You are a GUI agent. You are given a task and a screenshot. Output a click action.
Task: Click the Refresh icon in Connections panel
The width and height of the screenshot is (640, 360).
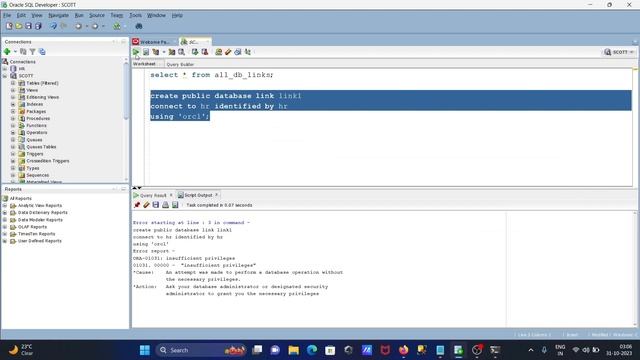[x=23, y=51]
